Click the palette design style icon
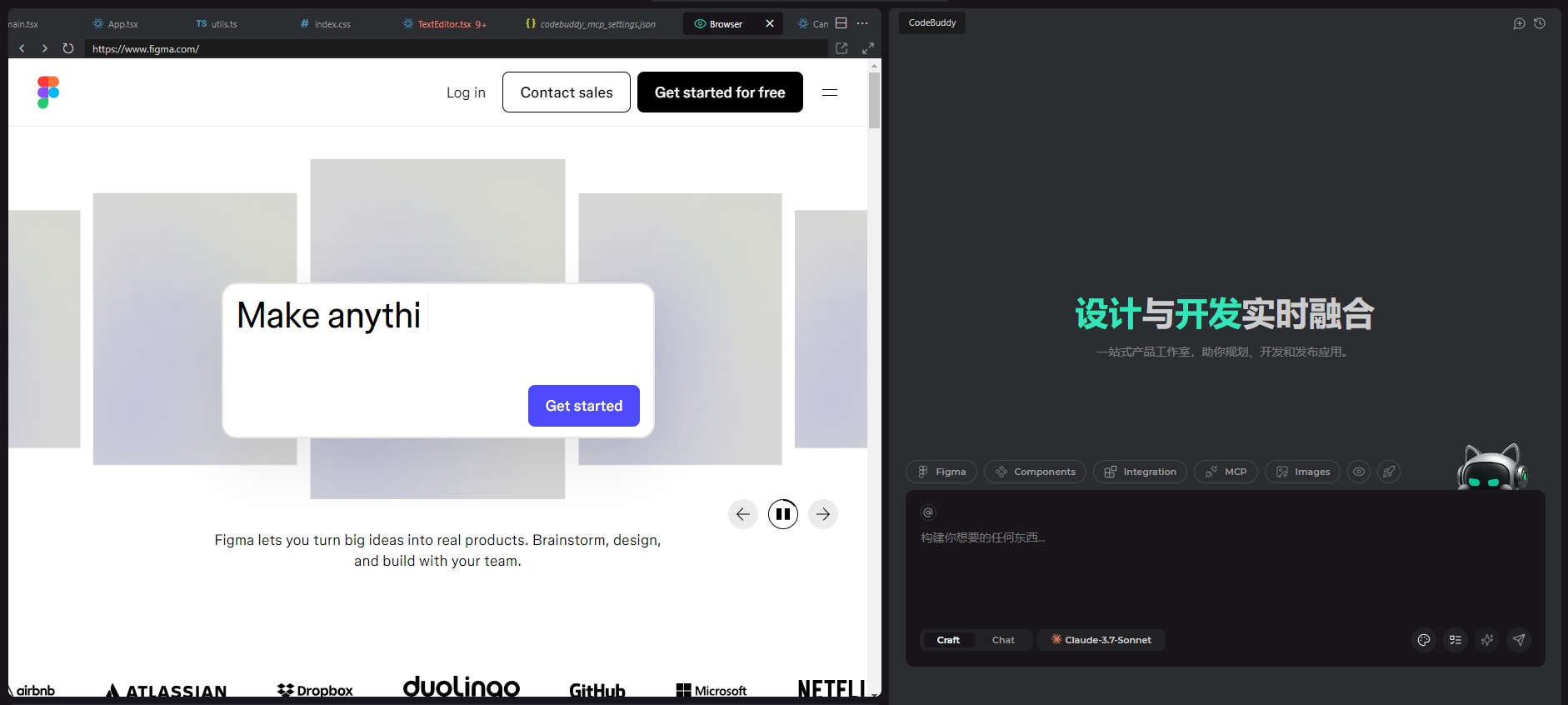Viewport: 1568px width, 705px height. coord(1424,640)
